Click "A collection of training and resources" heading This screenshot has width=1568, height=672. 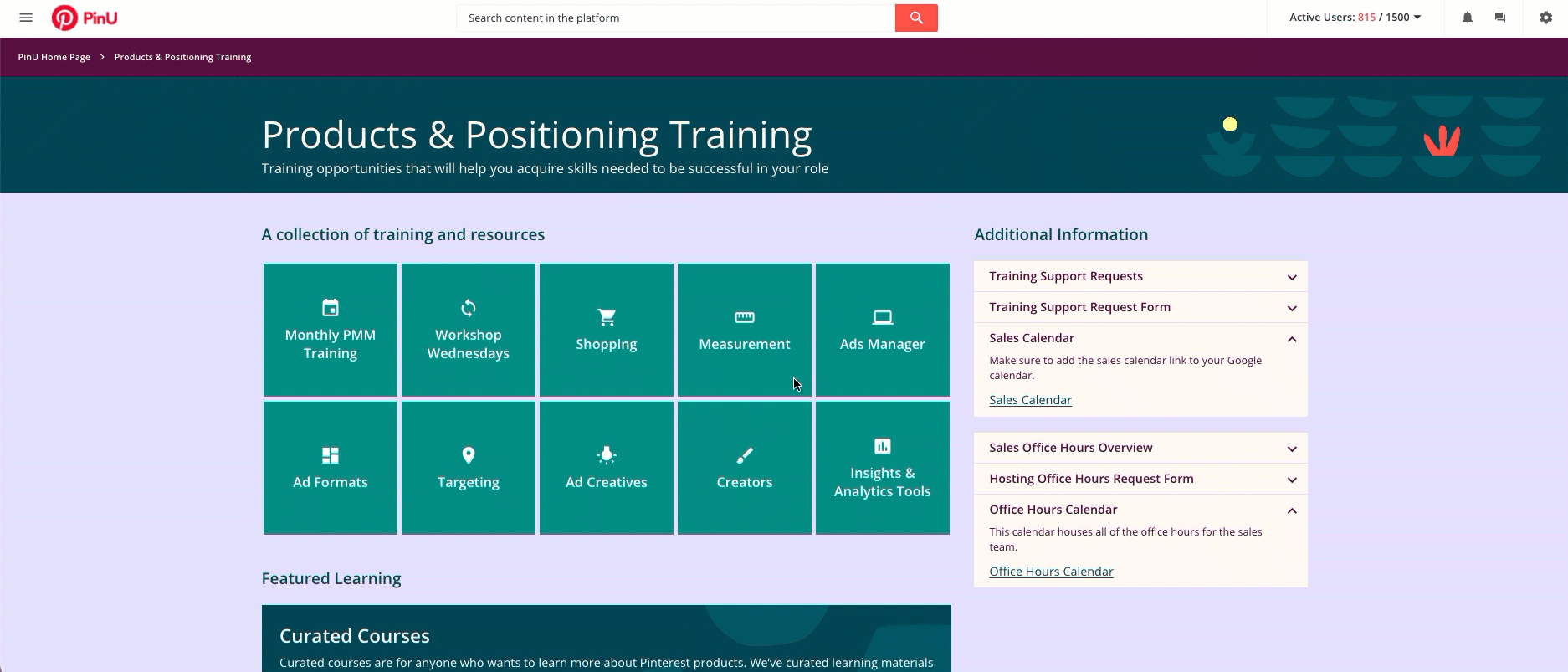(403, 234)
